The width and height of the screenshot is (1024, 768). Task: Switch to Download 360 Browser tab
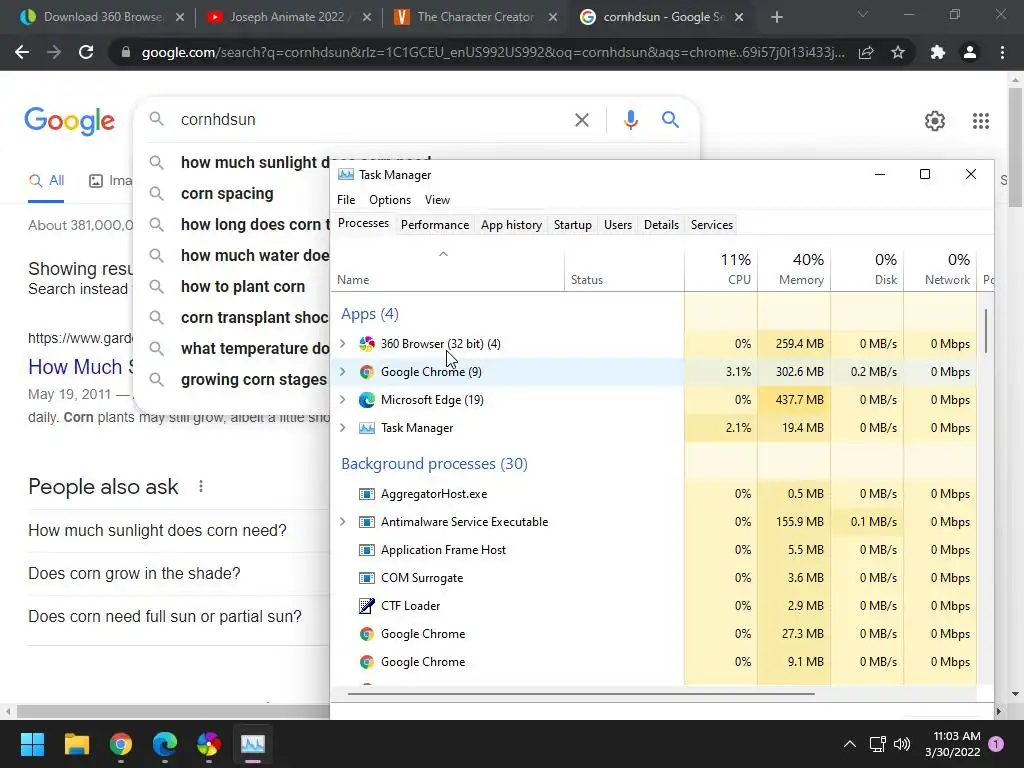click(101, 17)
